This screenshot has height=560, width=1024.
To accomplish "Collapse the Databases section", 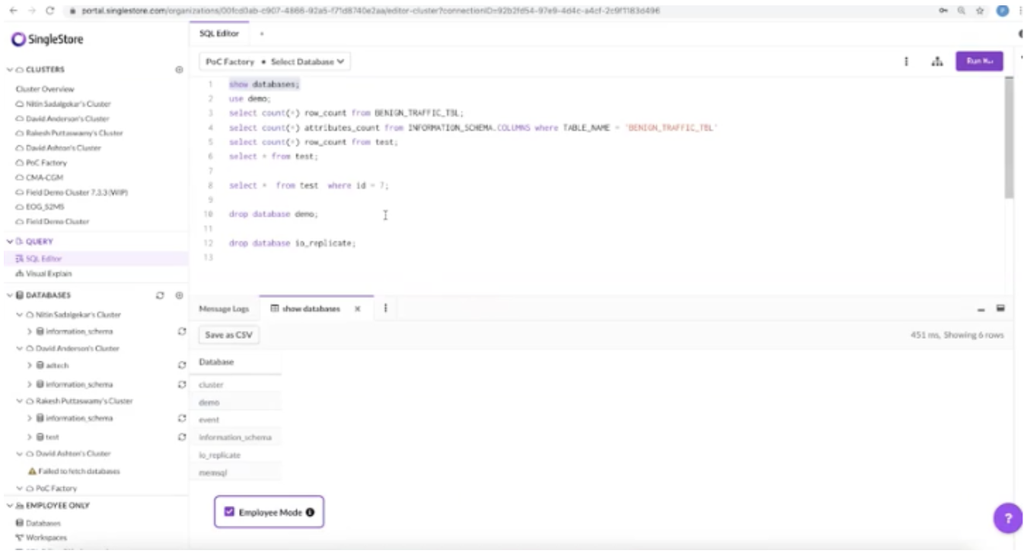I will click(x=10, y=295).
